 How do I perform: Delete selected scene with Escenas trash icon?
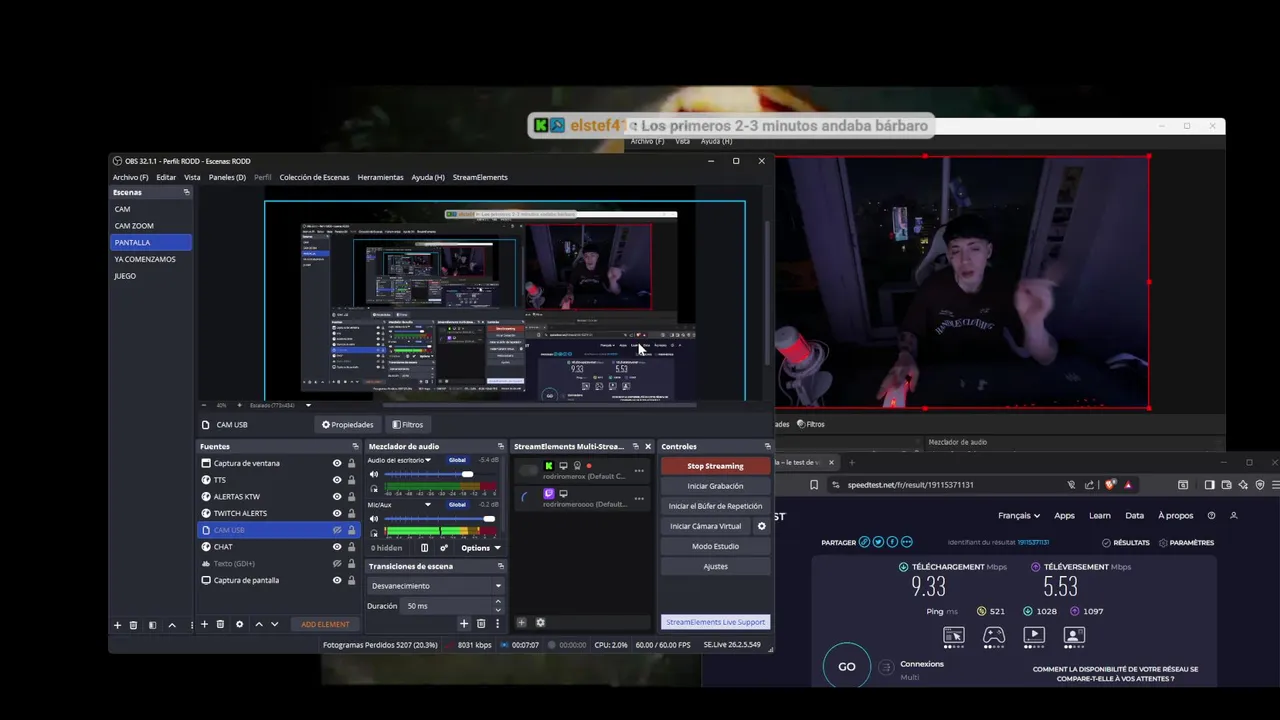pyautogui.click(x=133, y=625)
